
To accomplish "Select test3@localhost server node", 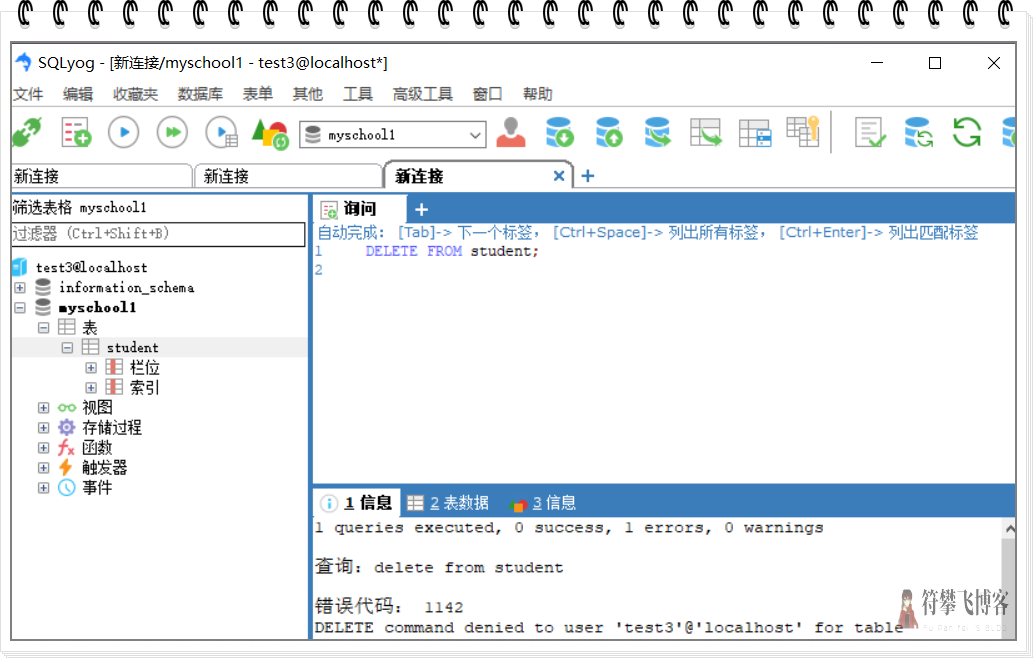I will coord(91,267).
